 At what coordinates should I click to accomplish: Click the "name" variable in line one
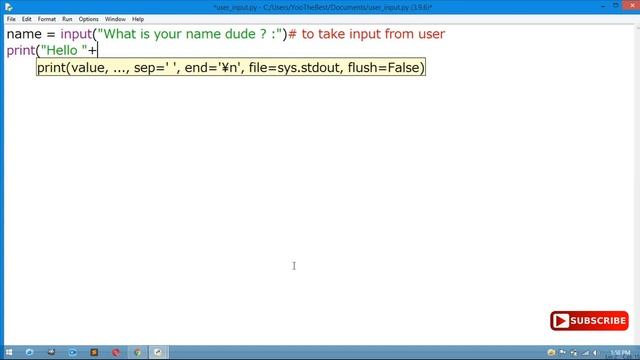coord(24,34)
